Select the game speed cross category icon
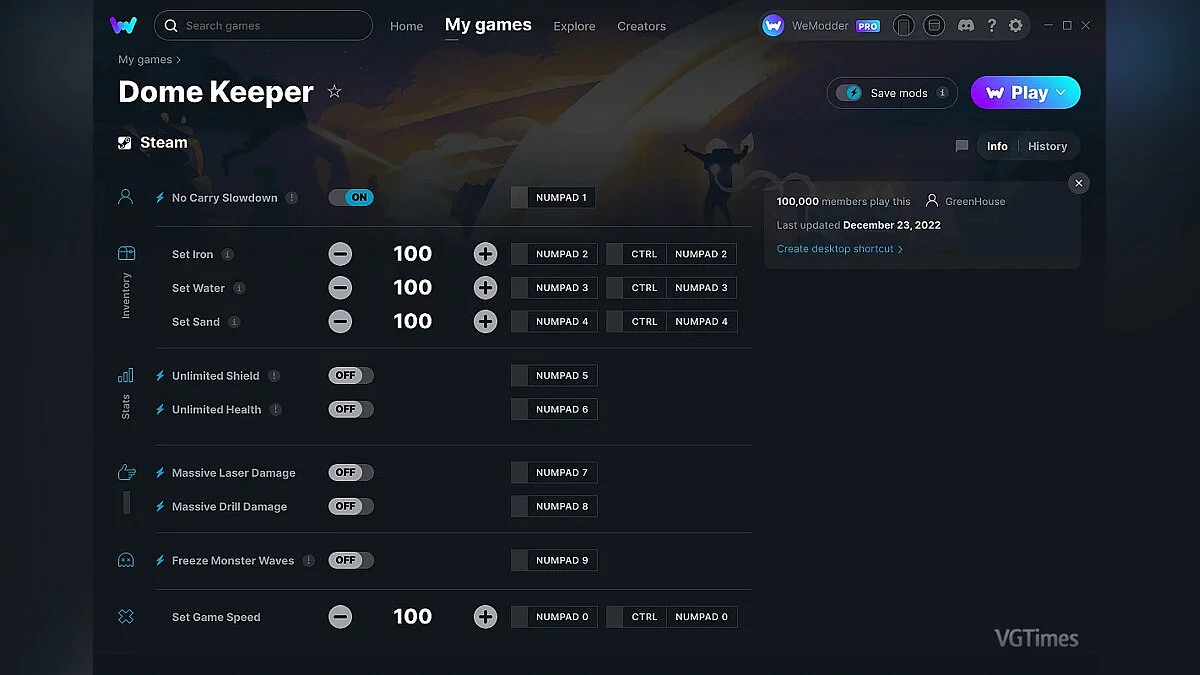Viewport: 1200px width, 675px height. (126, 617)
